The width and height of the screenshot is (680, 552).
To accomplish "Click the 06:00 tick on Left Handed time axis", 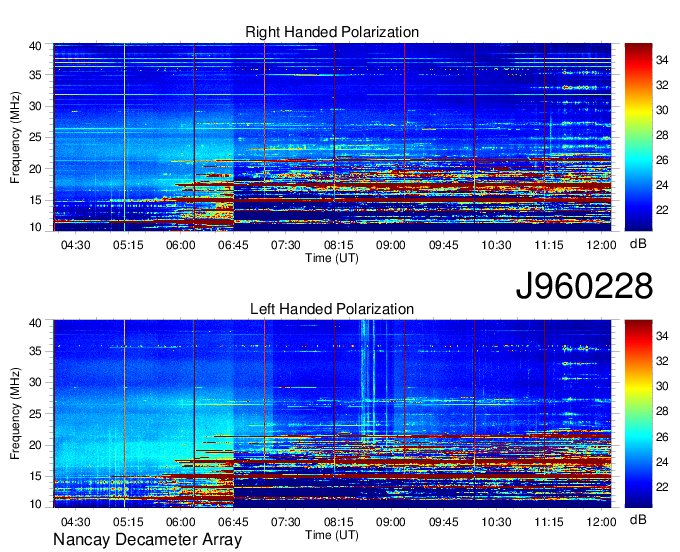I will click(x=180, y=522).
